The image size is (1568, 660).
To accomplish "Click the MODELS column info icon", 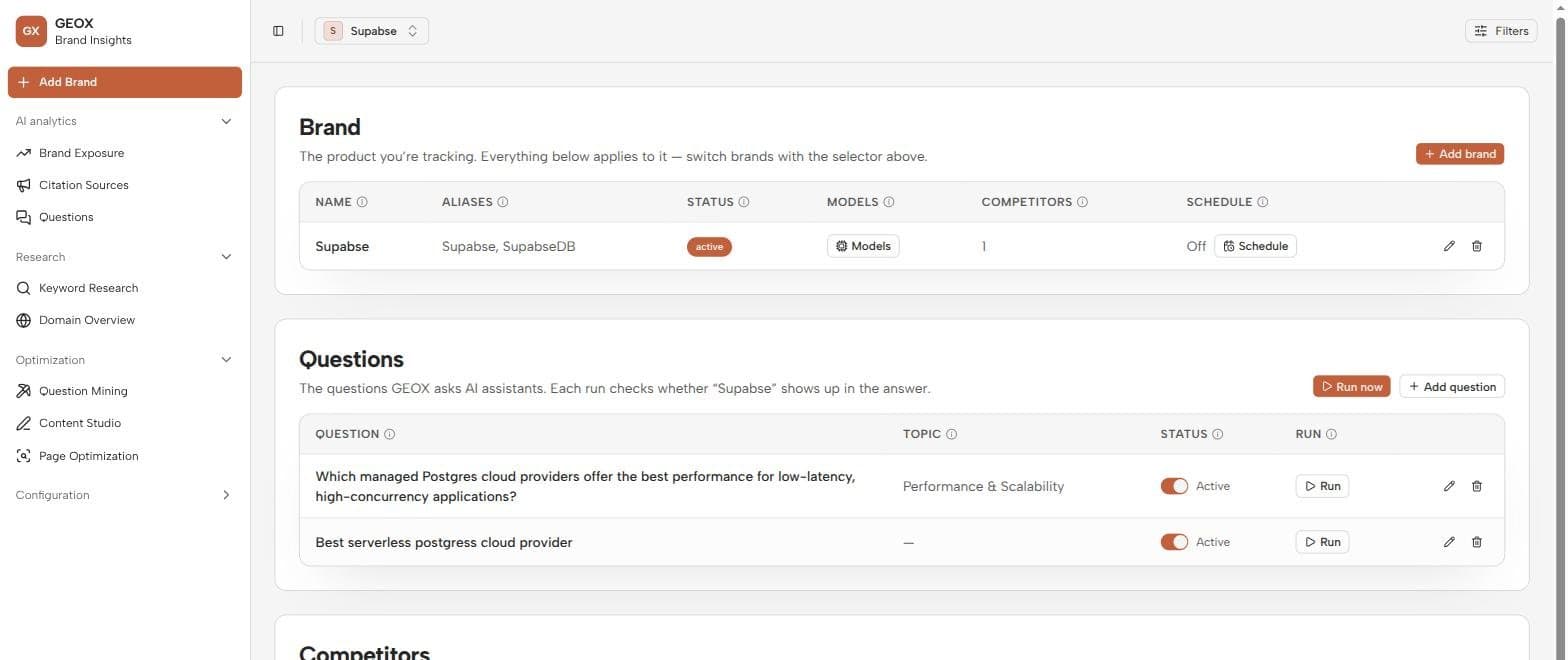I will click(889, 202).
